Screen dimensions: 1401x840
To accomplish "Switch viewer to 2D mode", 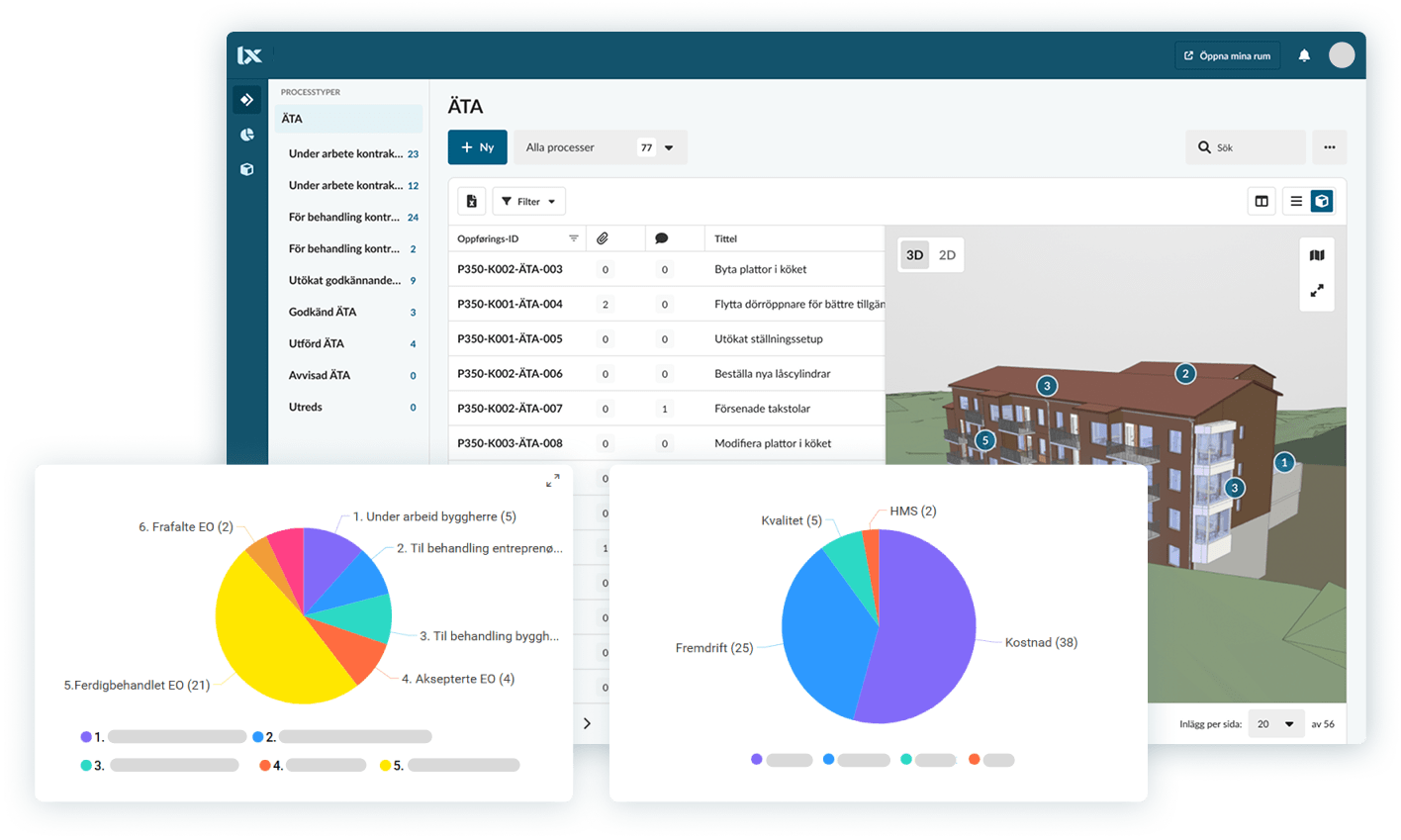I will (x=947, y=255).
